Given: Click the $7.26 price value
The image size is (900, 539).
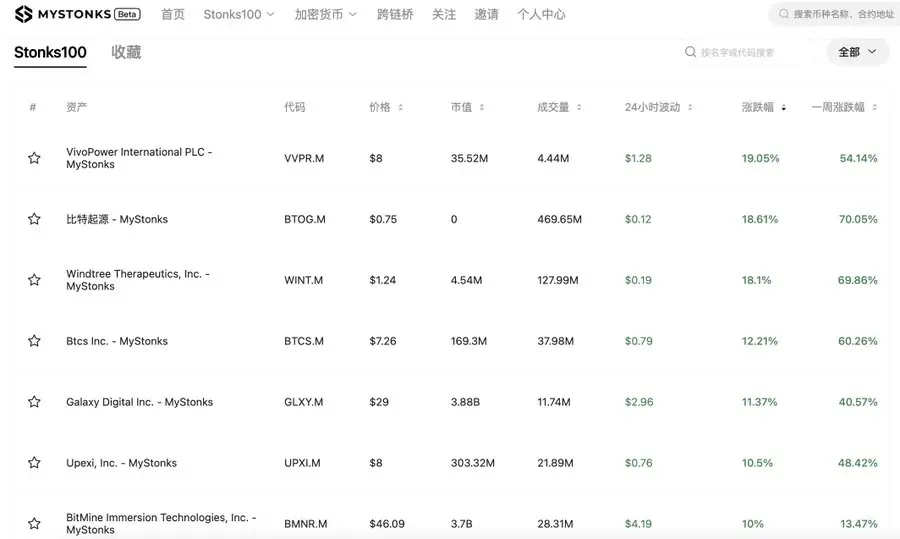Looking at the screenshot, I should coord(383,341).
